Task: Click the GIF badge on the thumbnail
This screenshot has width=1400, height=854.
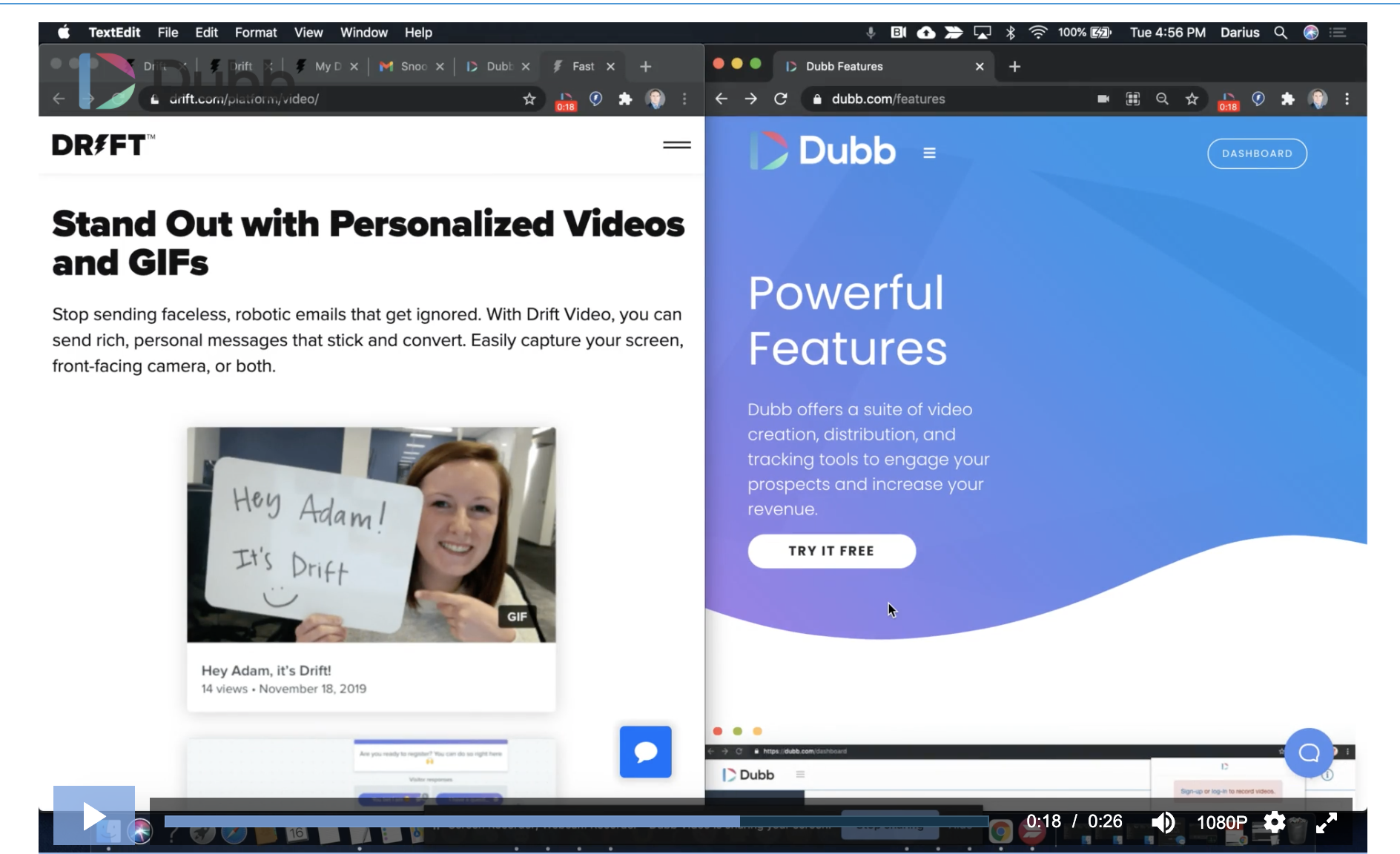Action: click(x=517, y=616)
